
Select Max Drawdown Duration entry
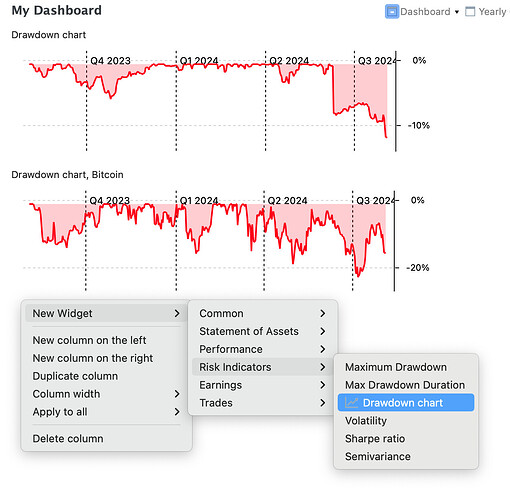[406, 385]
